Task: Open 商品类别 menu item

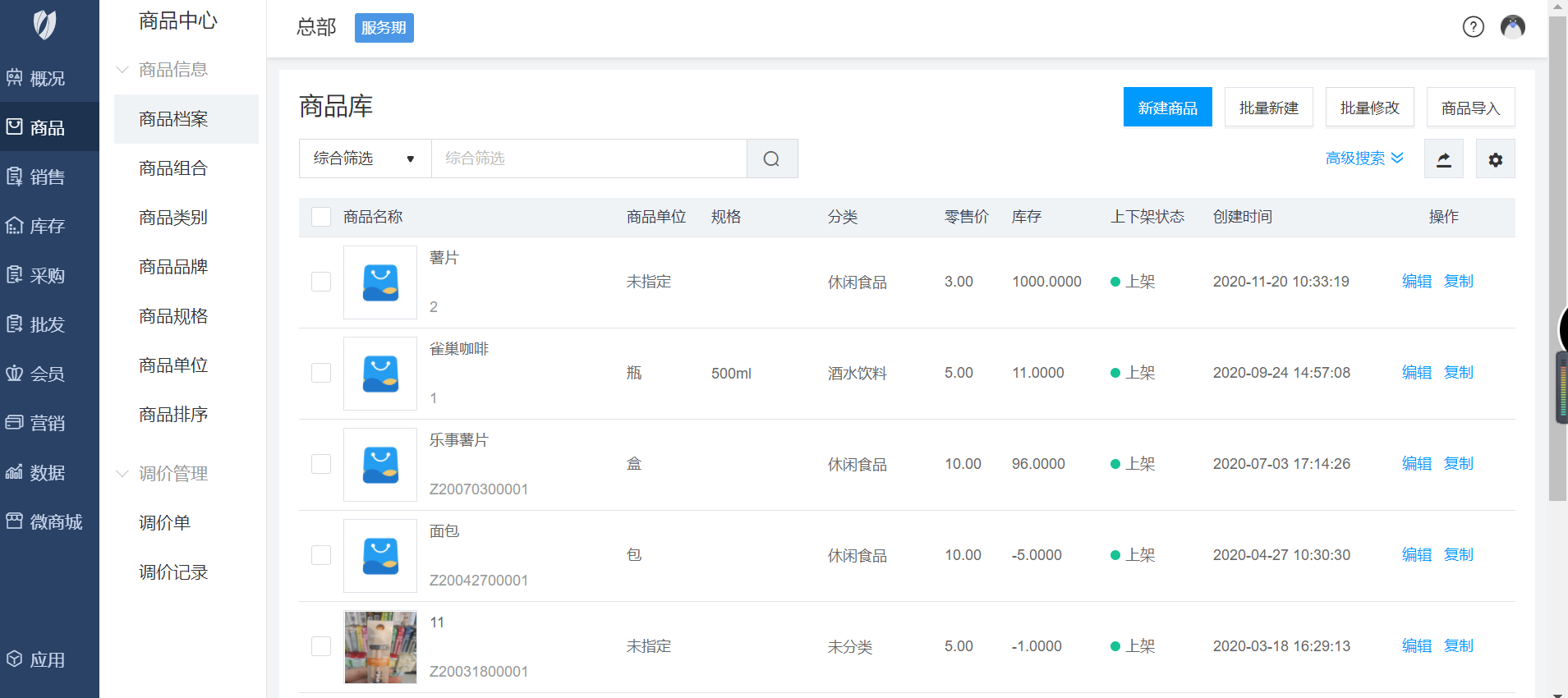Action: [x=173, y=218]
